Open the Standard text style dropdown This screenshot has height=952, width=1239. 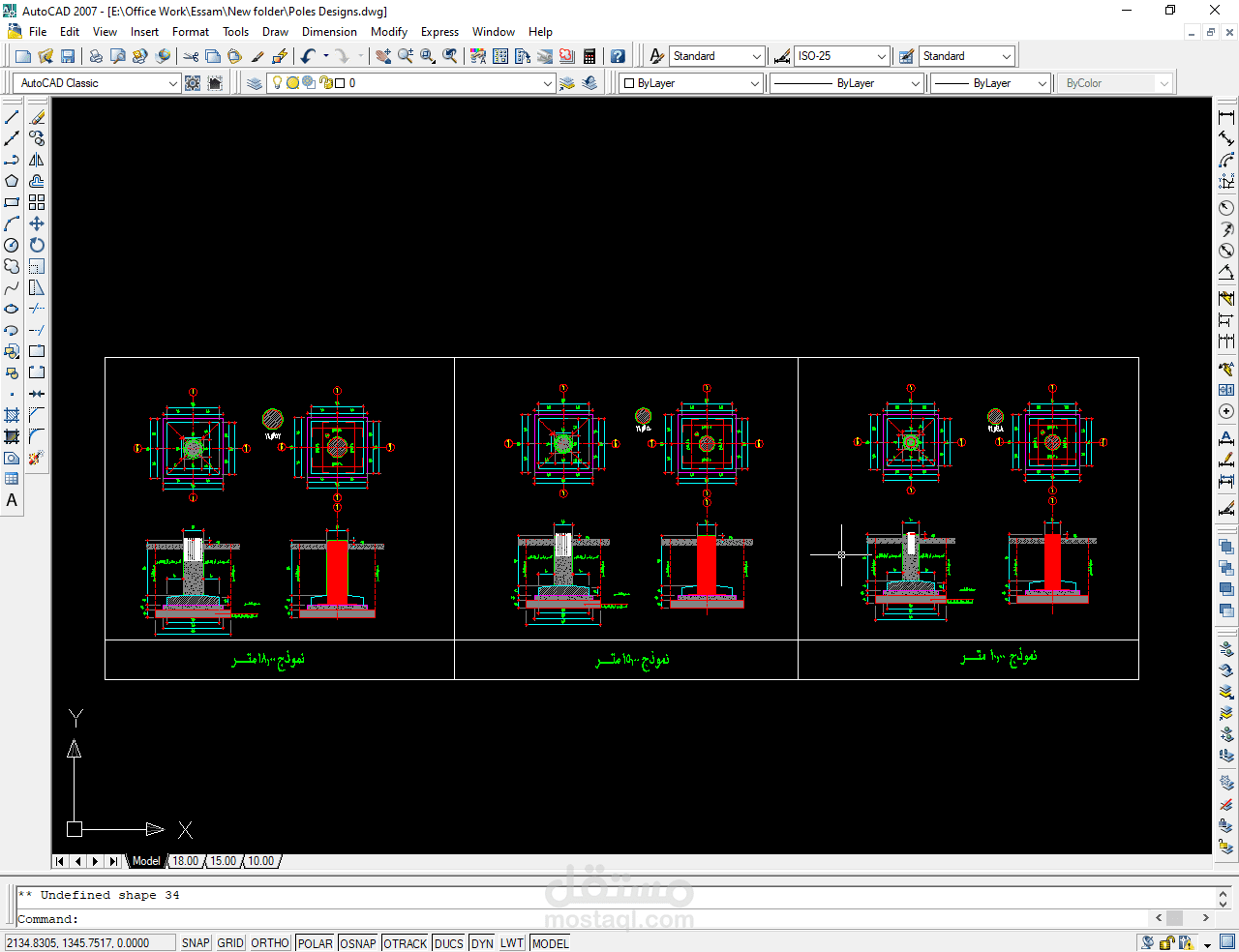[717, 56]
